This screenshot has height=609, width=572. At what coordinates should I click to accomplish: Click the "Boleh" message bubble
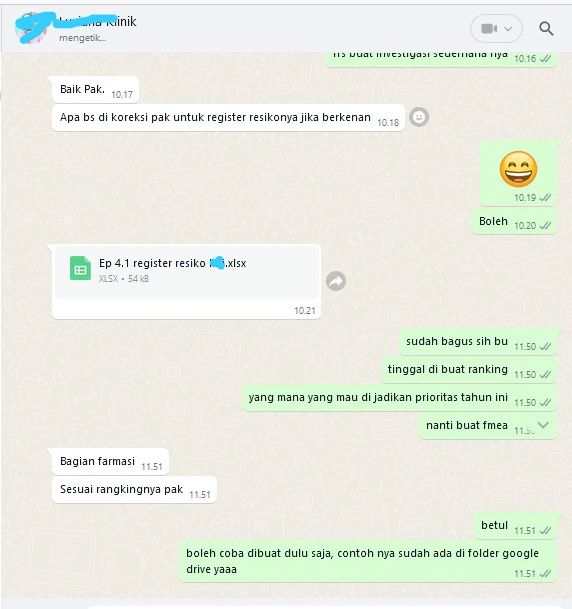point(514,222)
